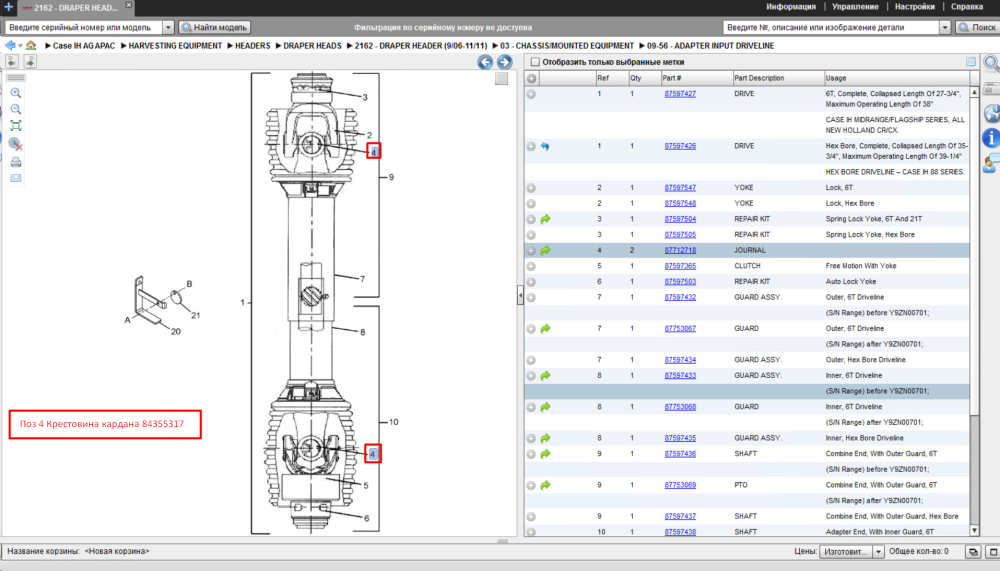Open part link 87597365

(x=680, y=266)
